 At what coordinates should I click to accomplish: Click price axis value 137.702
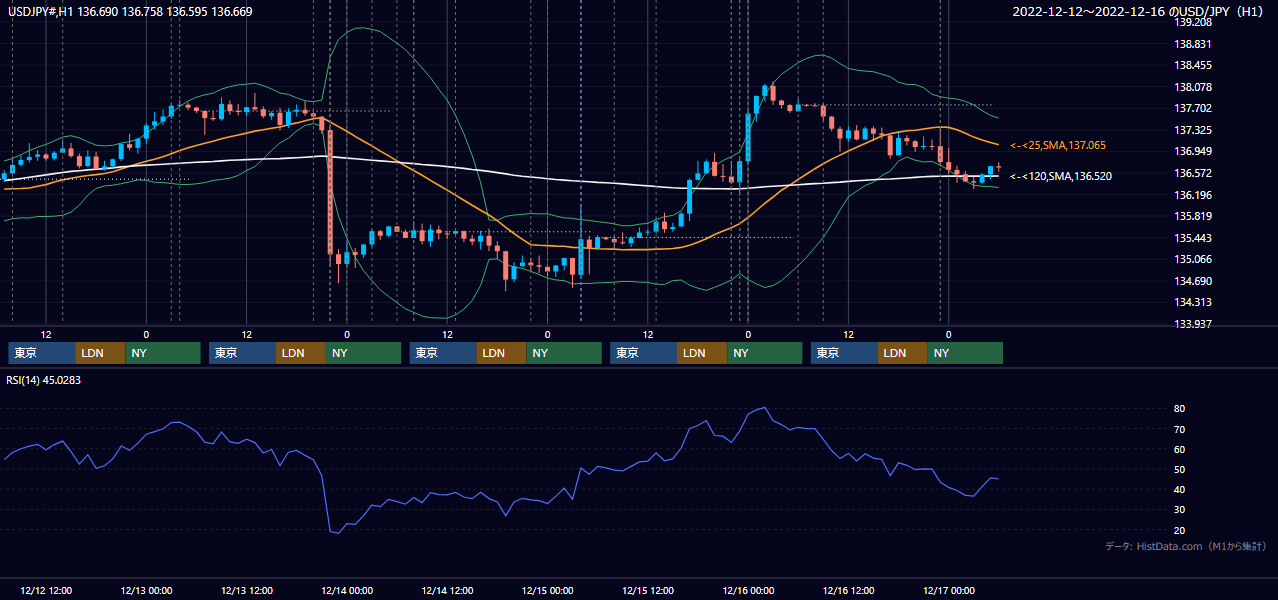pyautogui.click(x=1191, y=108)
